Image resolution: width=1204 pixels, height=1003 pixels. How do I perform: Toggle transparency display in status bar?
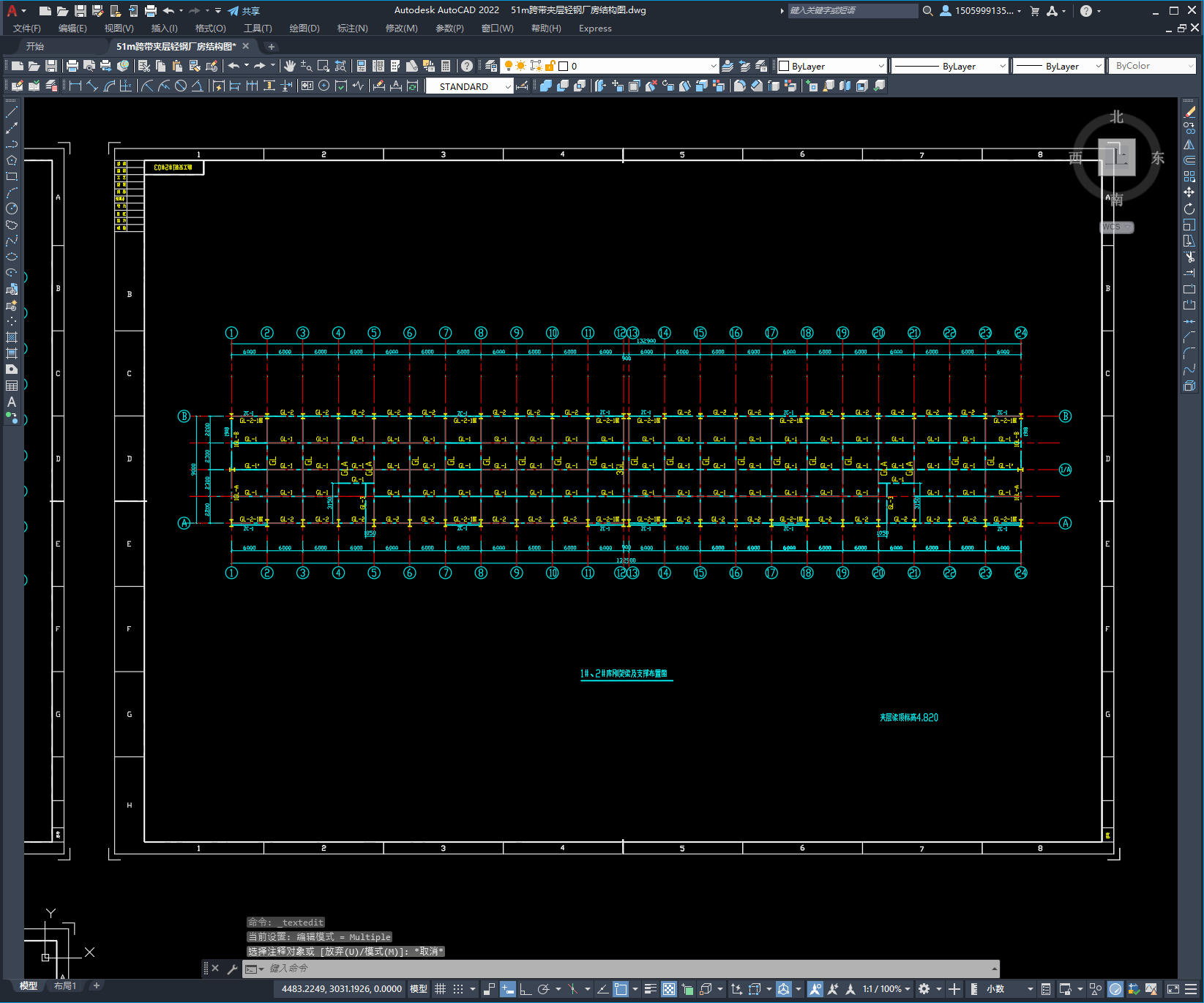(x=669, y=989)
